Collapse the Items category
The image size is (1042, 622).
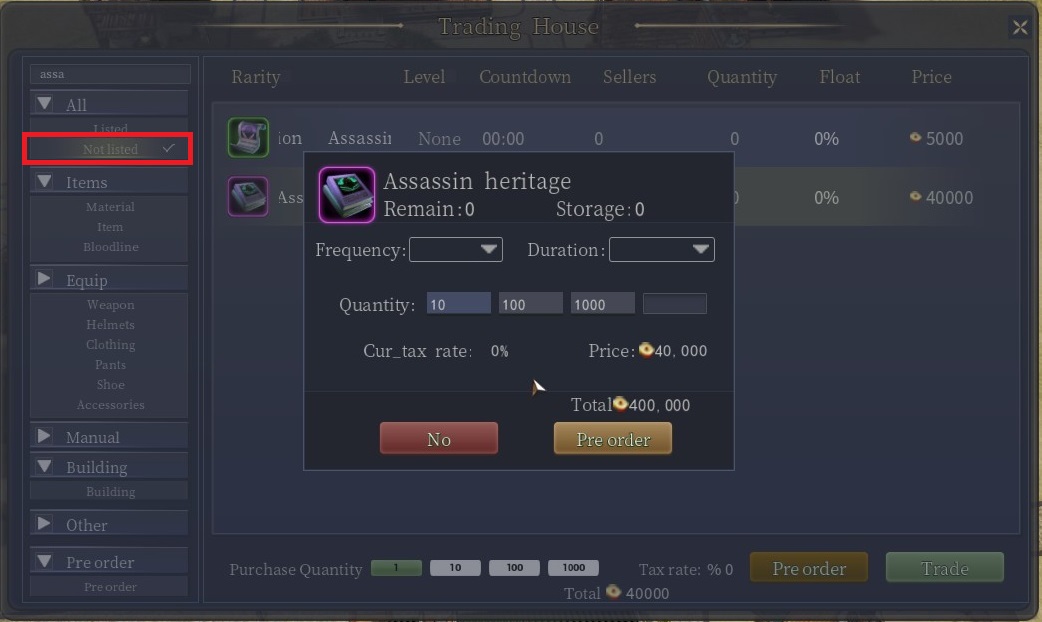tap(45, 181)
